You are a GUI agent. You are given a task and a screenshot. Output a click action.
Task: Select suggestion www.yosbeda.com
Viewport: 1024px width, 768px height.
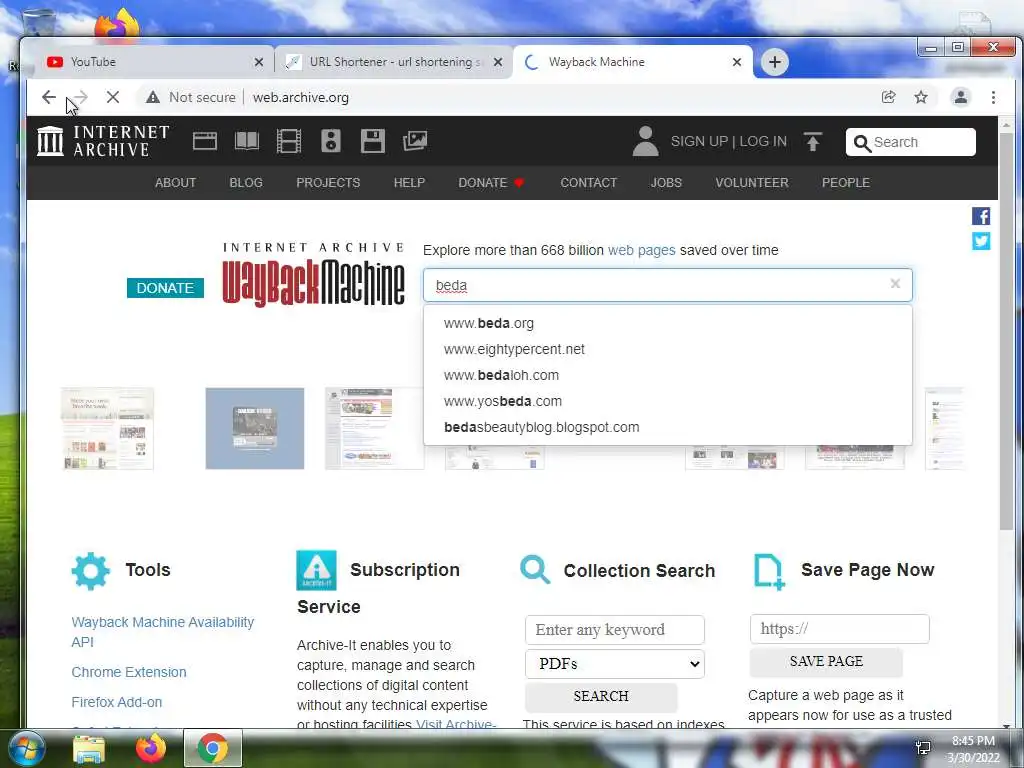[667, 401]
